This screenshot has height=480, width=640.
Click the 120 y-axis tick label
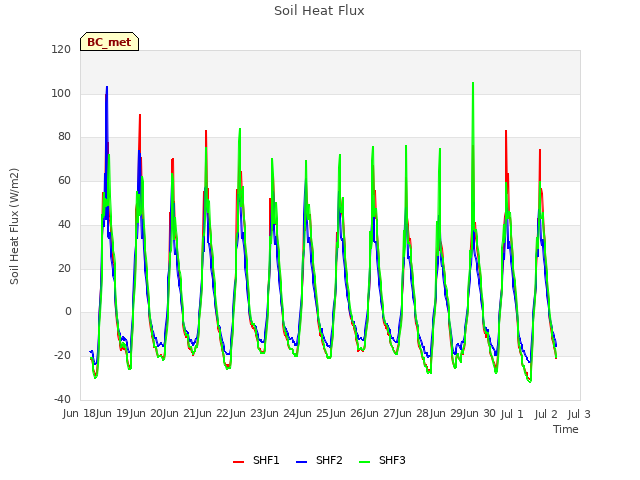61,50
